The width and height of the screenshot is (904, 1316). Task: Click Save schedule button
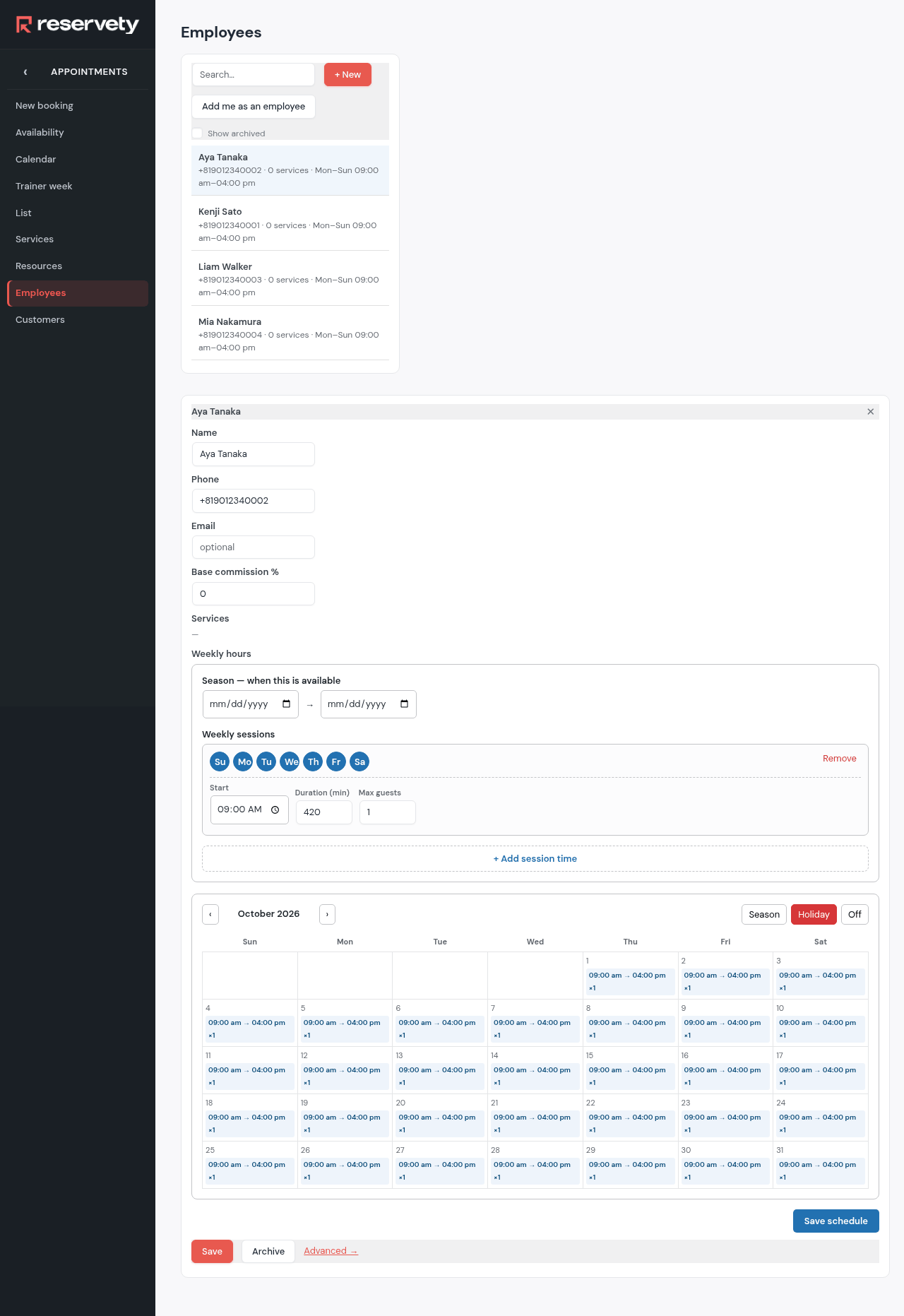(x=835, y=1221)
